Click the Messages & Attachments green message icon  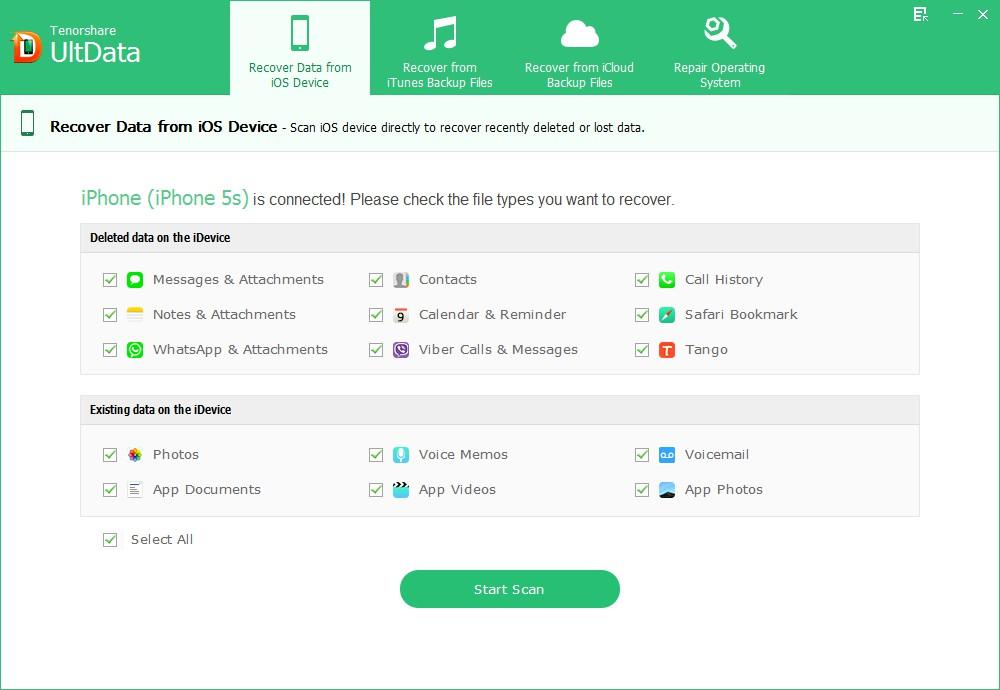click(x=135, y=280)
